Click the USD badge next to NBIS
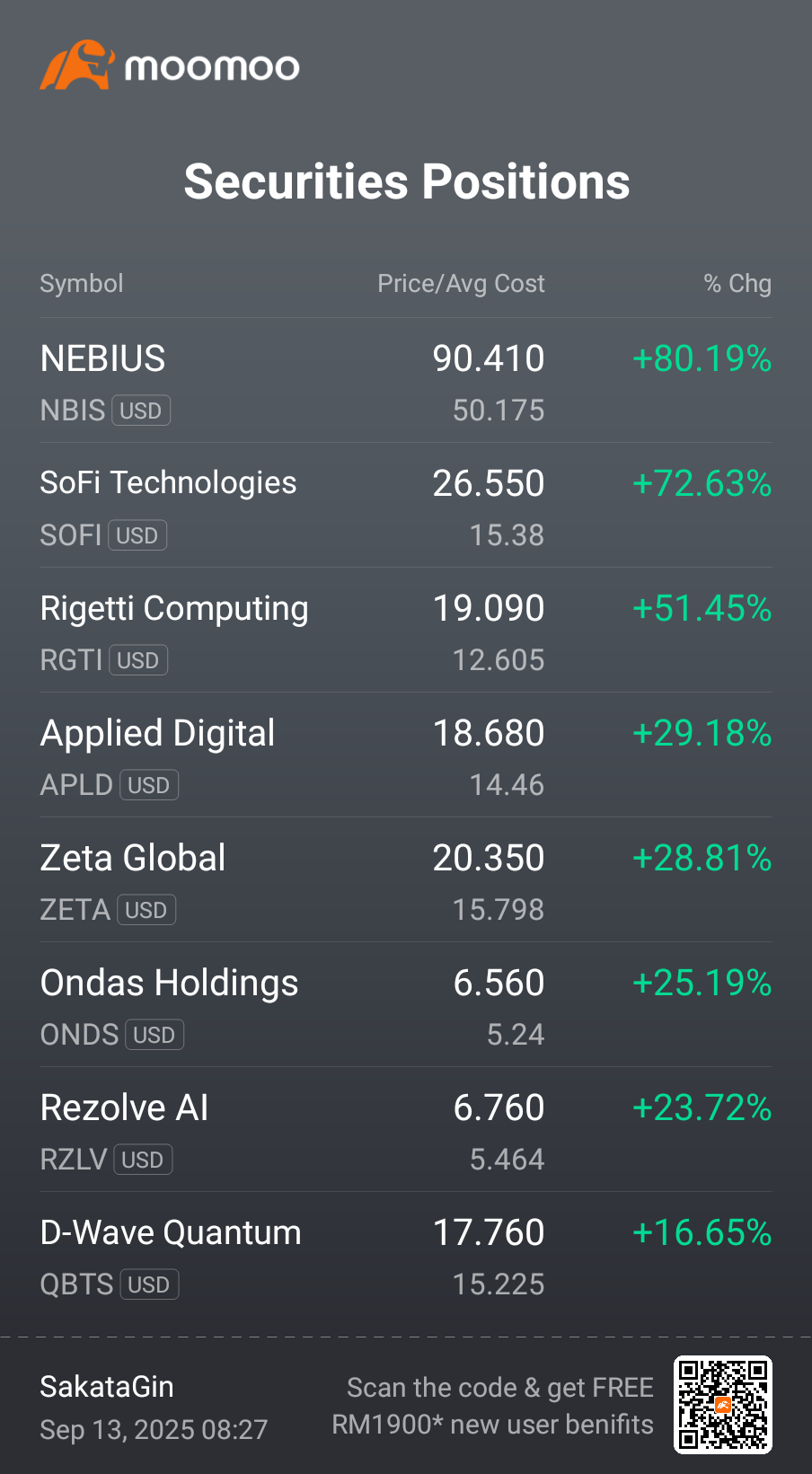 141,410
